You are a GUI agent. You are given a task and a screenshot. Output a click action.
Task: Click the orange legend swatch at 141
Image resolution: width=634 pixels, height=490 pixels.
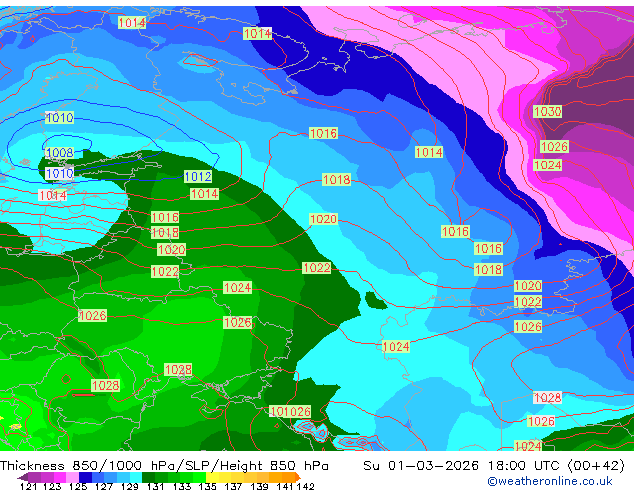pos(288,477)
